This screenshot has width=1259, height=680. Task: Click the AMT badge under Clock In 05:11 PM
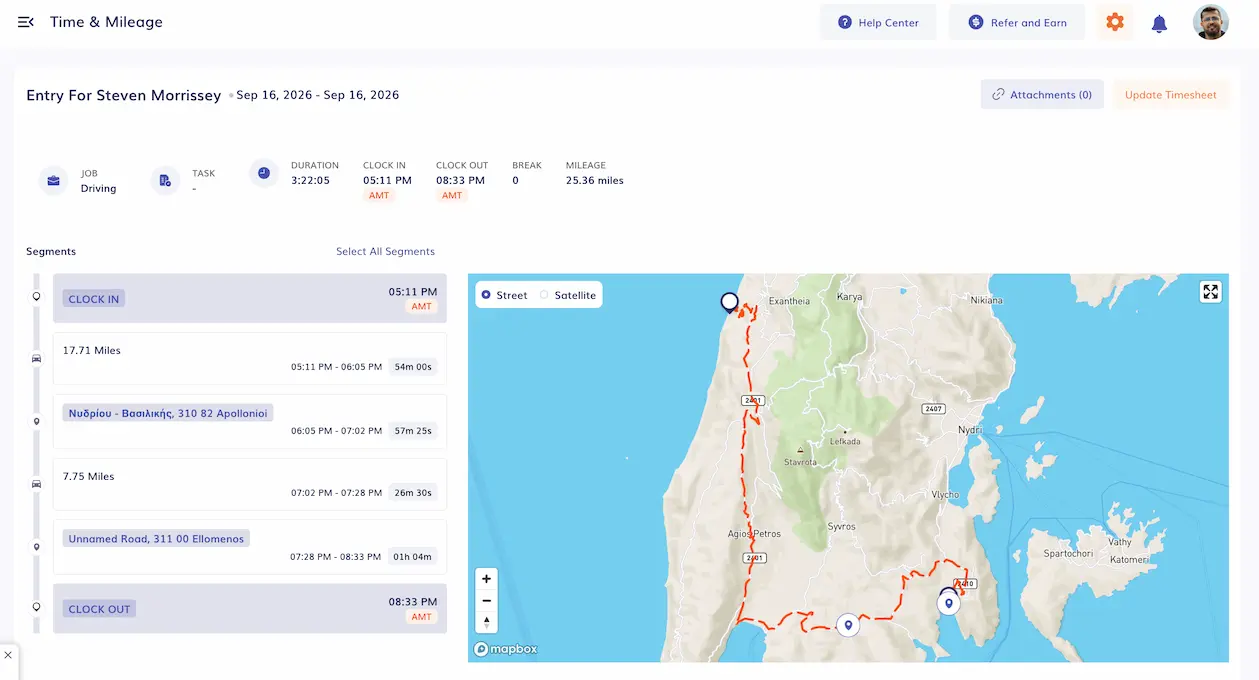coord(379,196)
